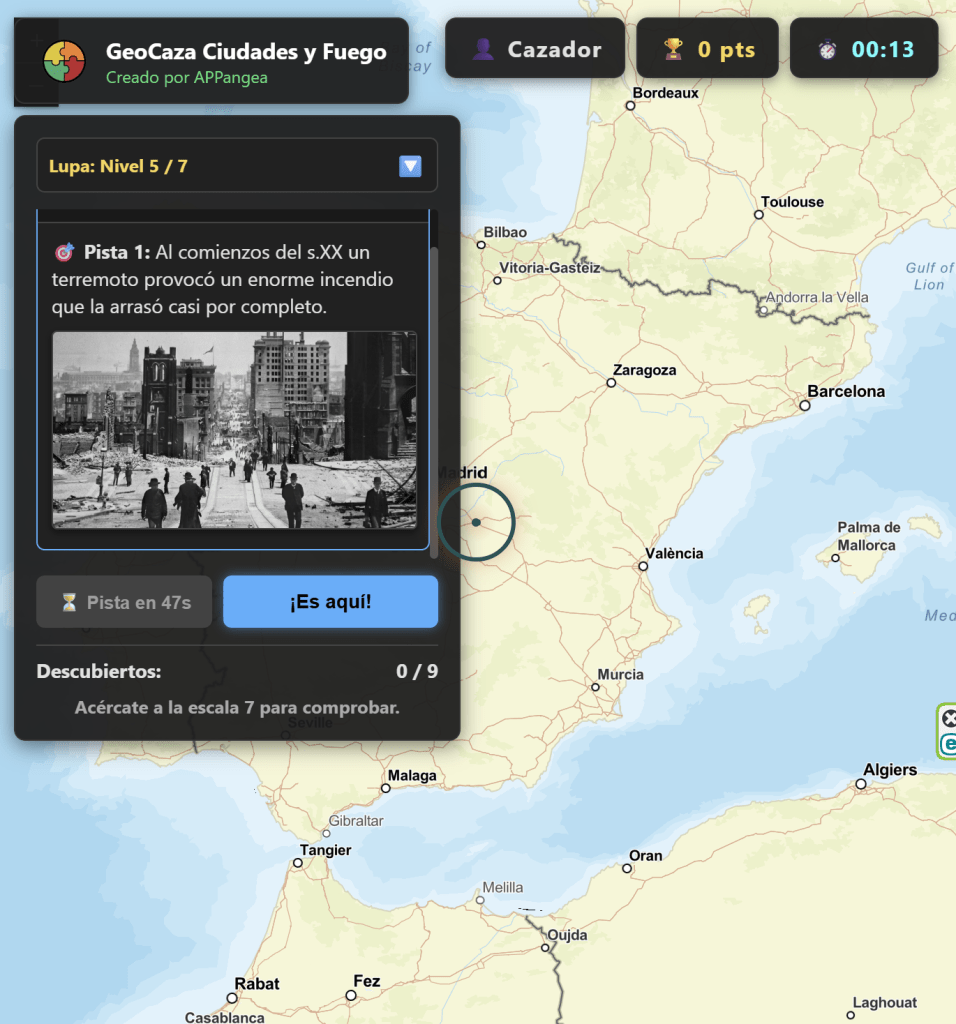Click the Madrid map label
The width and height of the screenshot is (956, 1024).
point(462,472)
